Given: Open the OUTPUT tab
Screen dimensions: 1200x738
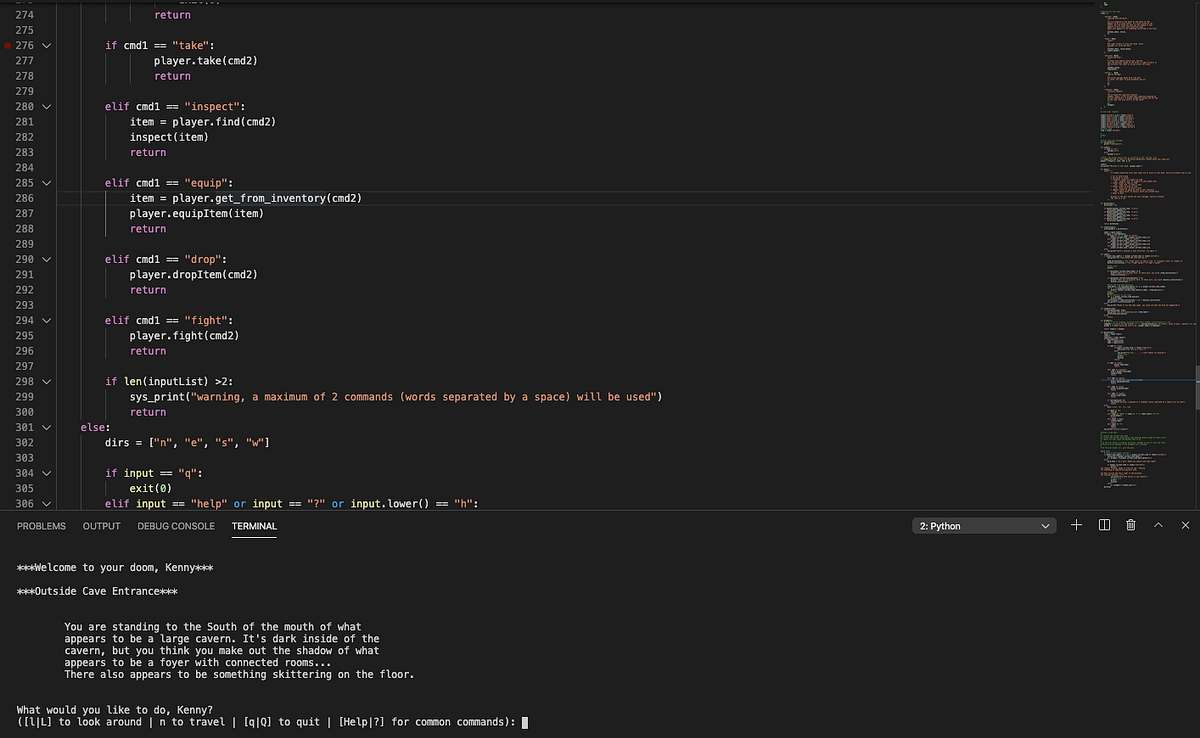Looking at the screenshot, I should pyautogui.click(x=101, y=525).
